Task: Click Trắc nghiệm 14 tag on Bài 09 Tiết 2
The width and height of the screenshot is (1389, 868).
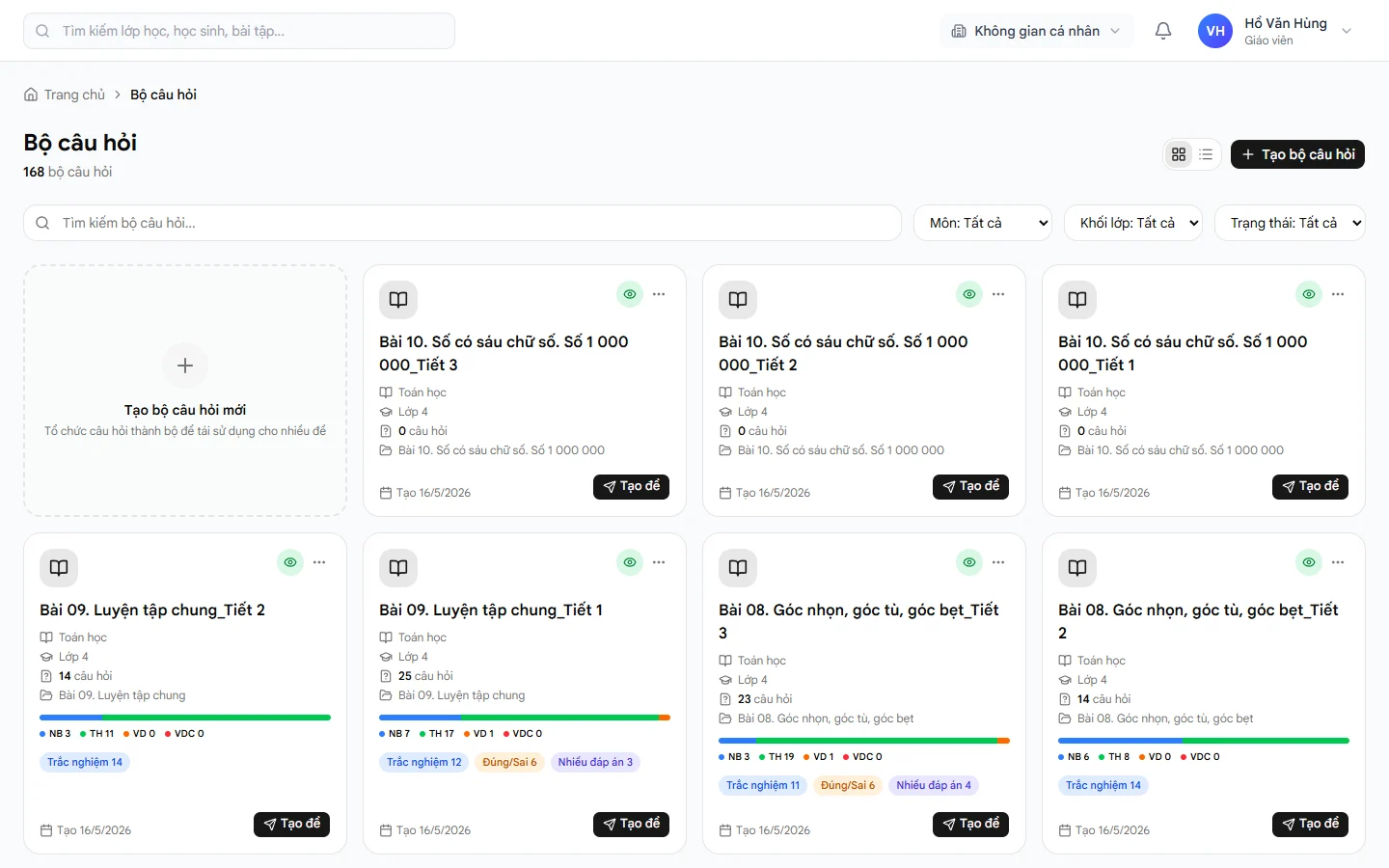Action: [85, 762]
